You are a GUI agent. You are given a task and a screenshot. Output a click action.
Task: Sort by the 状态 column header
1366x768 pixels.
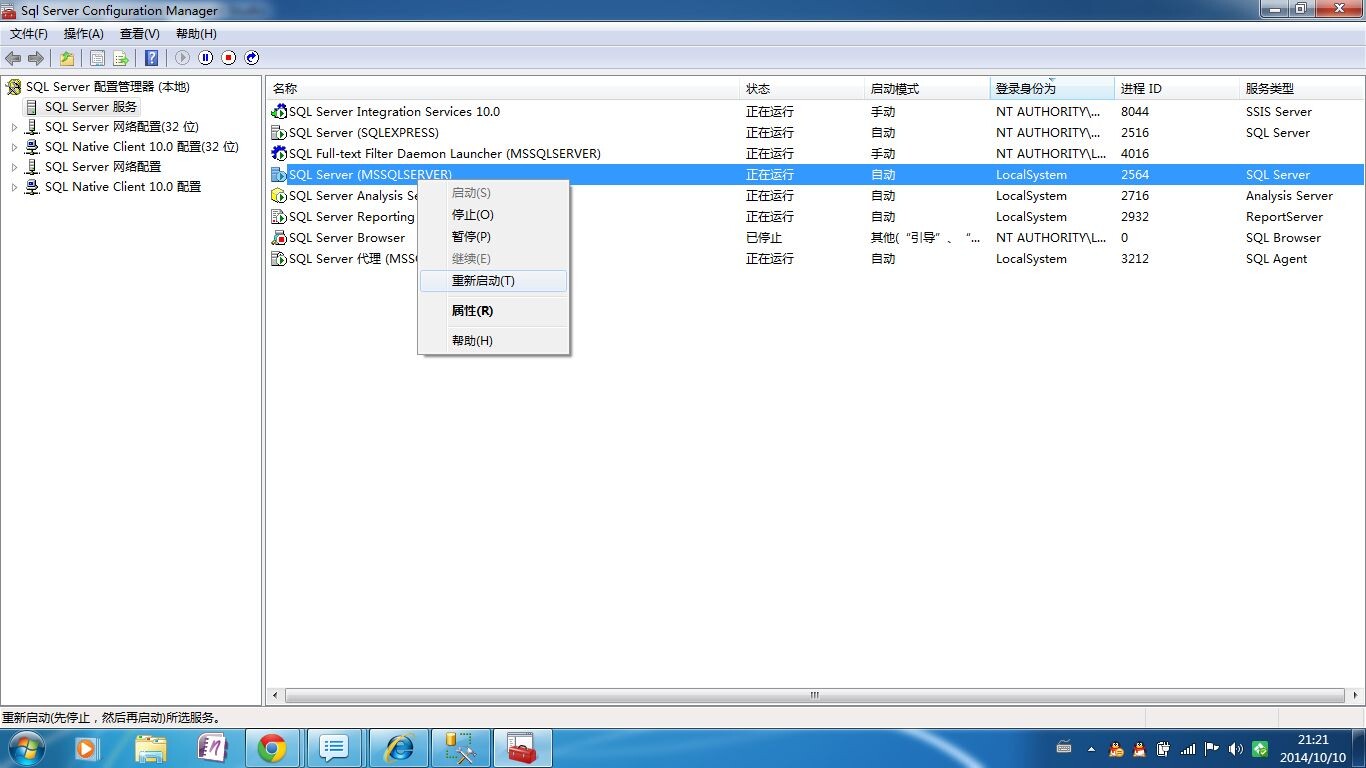pyautogui.click(x=802, y=89)
